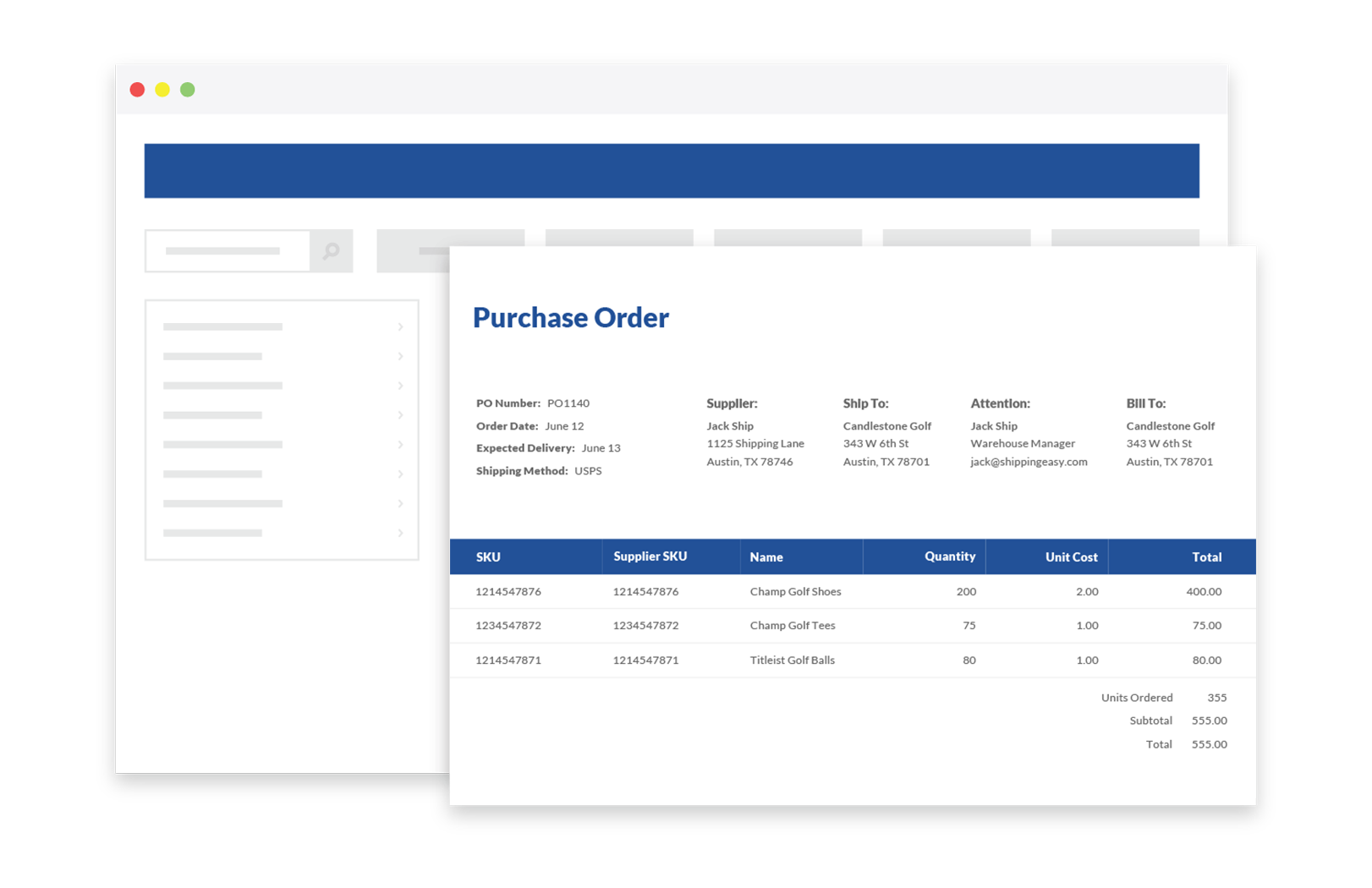Select the Order Date value June 12
Viewport: 1372px width, 888px height.
pos(564,426)
